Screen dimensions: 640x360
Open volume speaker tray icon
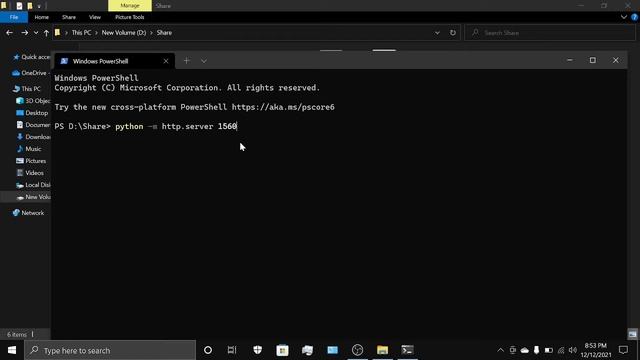pos(573,350)
